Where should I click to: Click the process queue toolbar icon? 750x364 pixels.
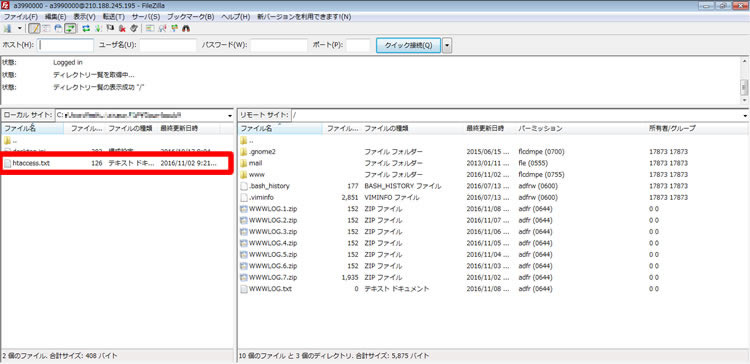point(99,29)
